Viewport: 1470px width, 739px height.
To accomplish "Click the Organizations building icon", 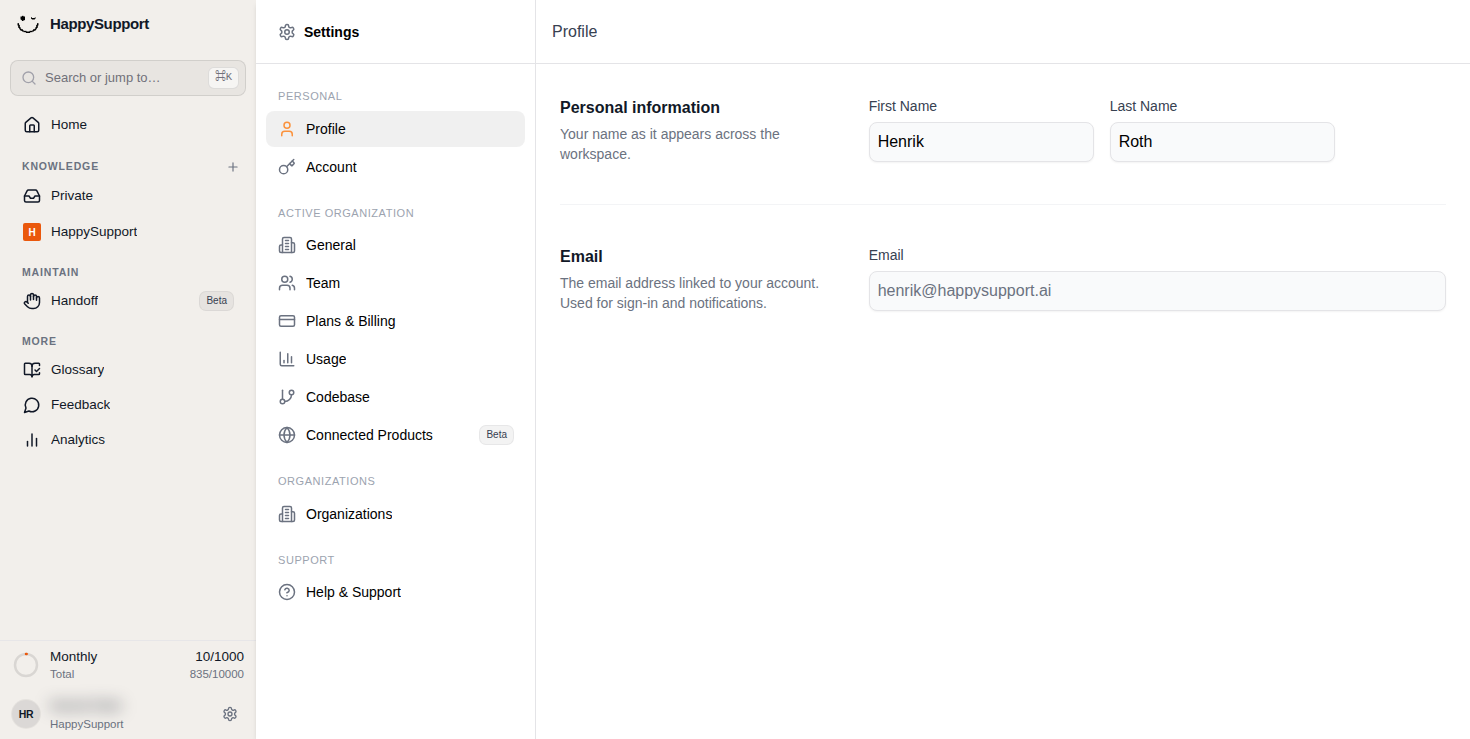I will pos(287,514).
